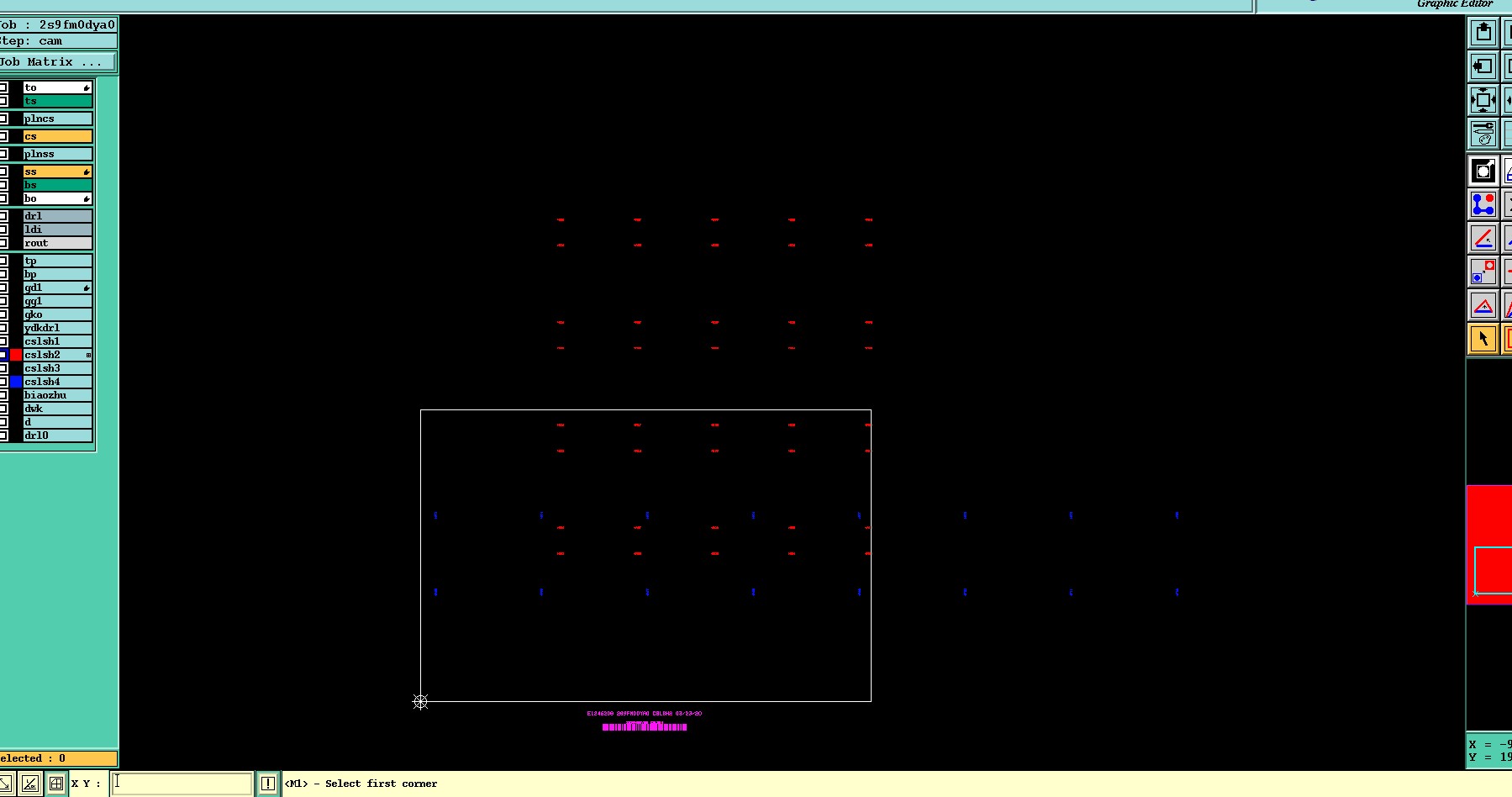Screen dimensions: 1512x797
Task: Select the ydkdrl layer name
Action: (57, 328)
